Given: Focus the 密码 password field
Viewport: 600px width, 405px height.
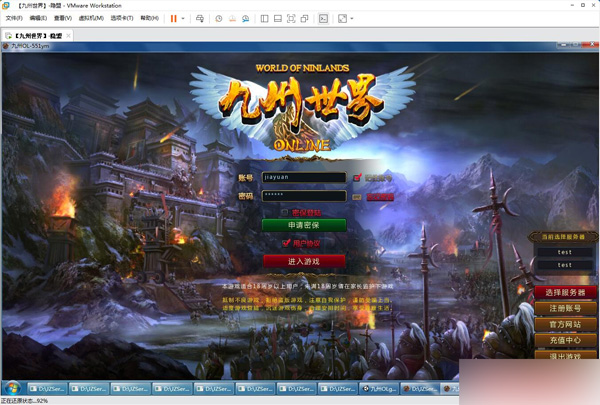Looking at the screenshot, I should click(x=304, y=196).
